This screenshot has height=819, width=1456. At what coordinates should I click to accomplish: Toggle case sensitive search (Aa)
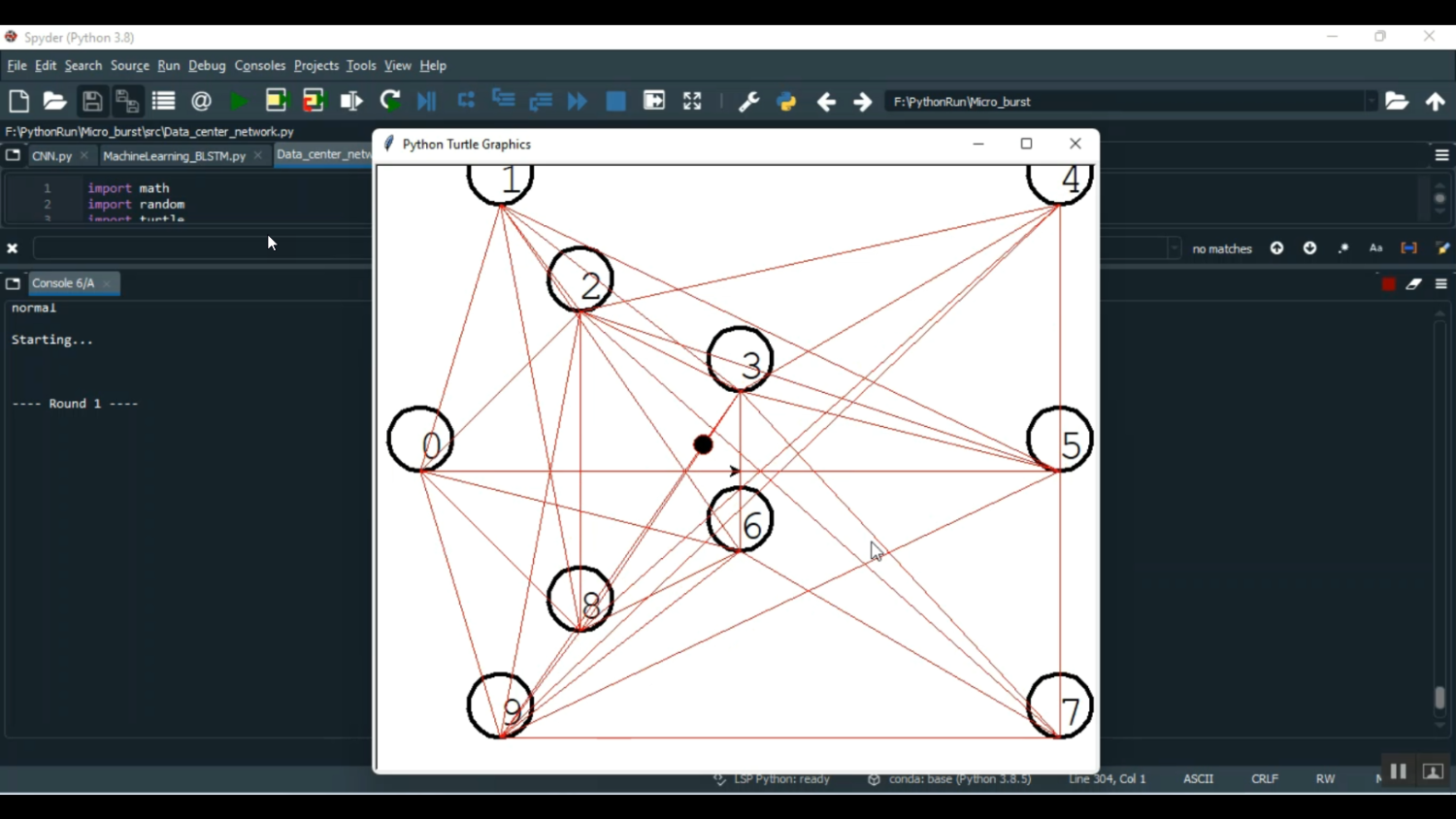[x=1375, y=248]
